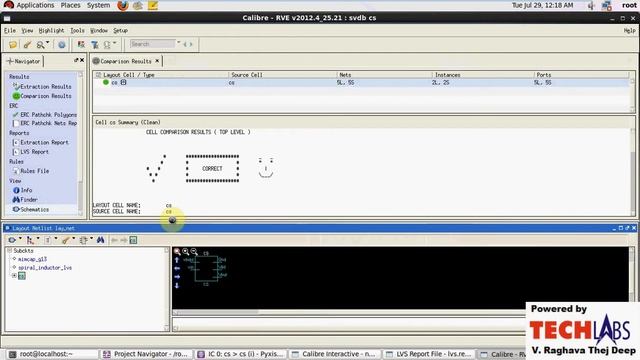This screenshot has height=360, width=640.
Task: Open Rules File in Navigator
Action: coord(31,171)
